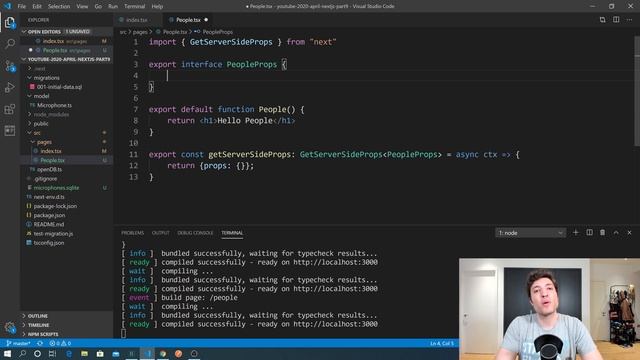The image size is (640, 360).
Task: Open the Manage gear menu
Action: click(x=10, y=327)
